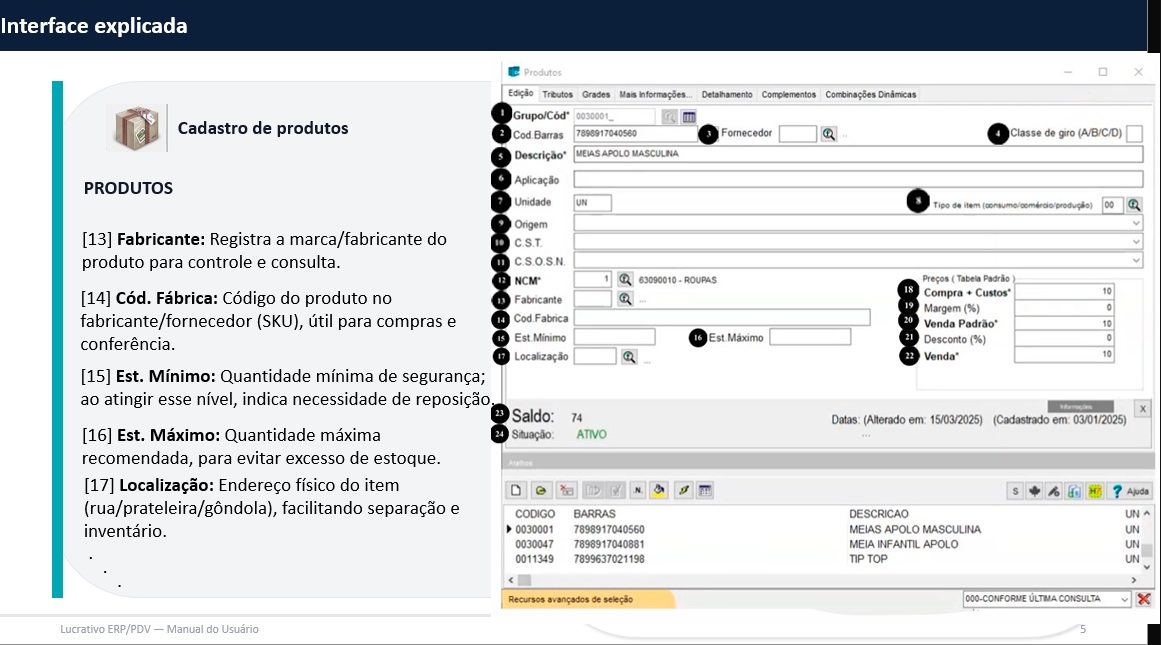The width and height of the screenshot is (1161, 645).
Task: Click the Fabricante search magnifier
Action: pos(625,299)
